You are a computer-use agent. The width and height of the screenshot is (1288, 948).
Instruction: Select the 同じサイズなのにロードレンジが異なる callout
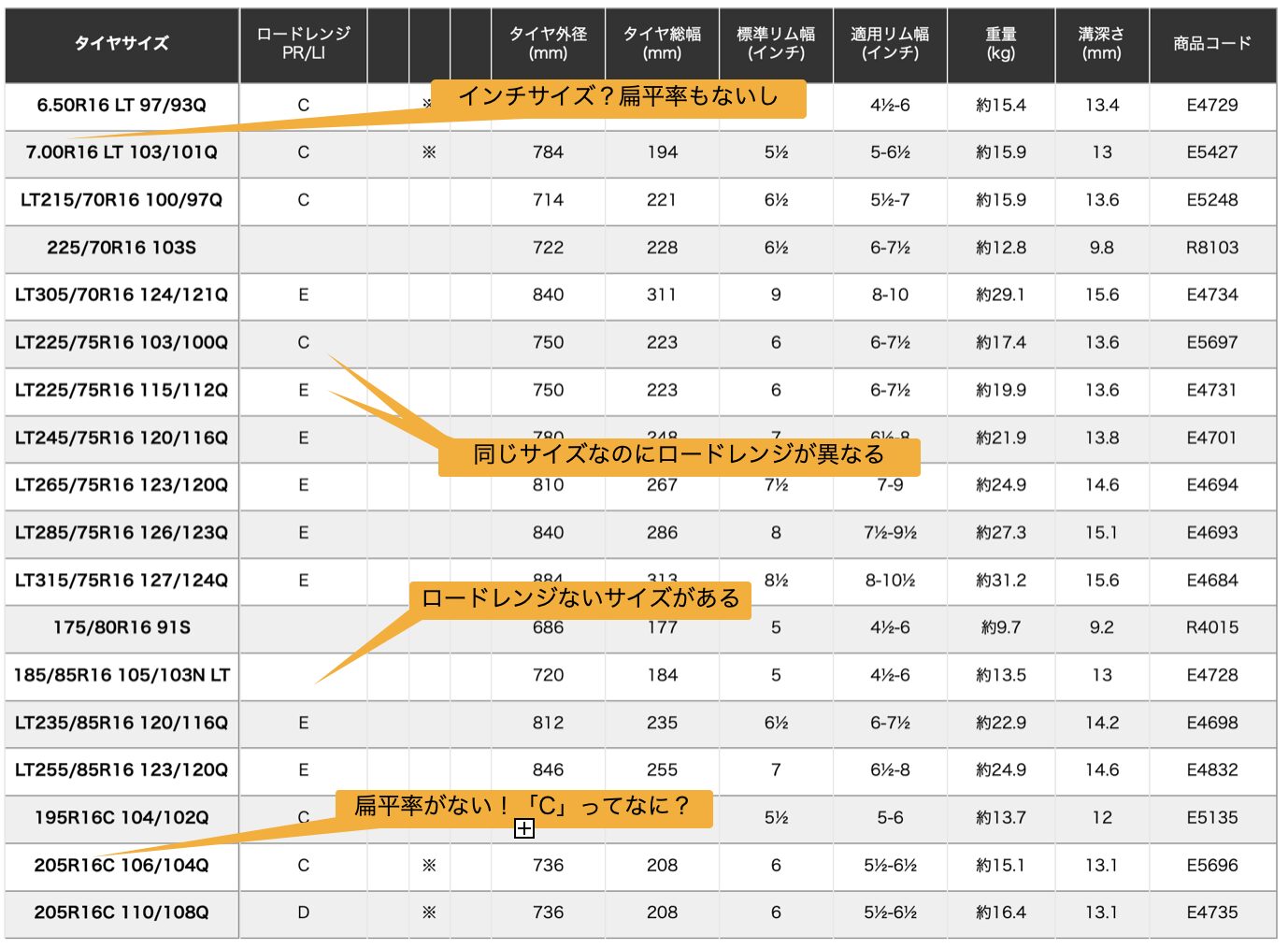pos(680,456)
